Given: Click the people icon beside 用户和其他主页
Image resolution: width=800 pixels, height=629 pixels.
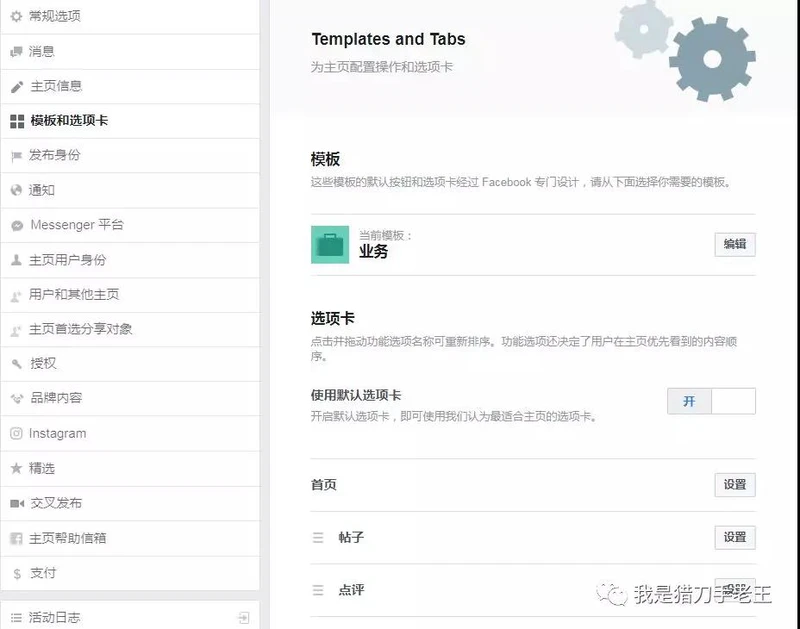Looking at the screenshot, I should [16, 295].
